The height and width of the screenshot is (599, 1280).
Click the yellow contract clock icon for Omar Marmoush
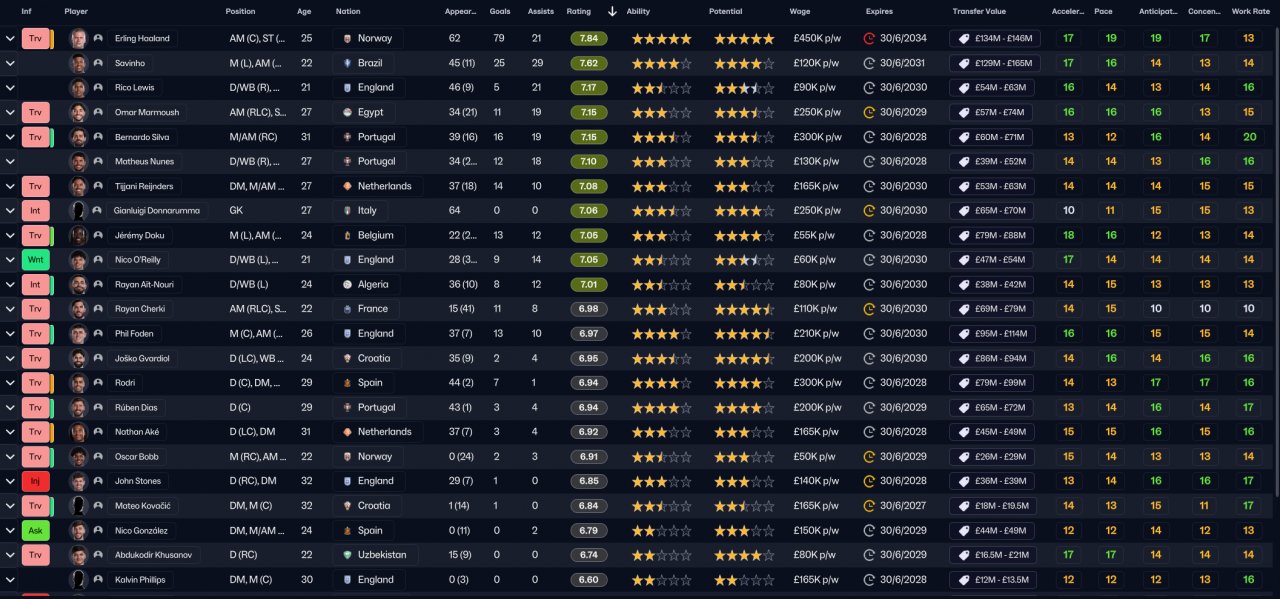click(x=869, y=112)
